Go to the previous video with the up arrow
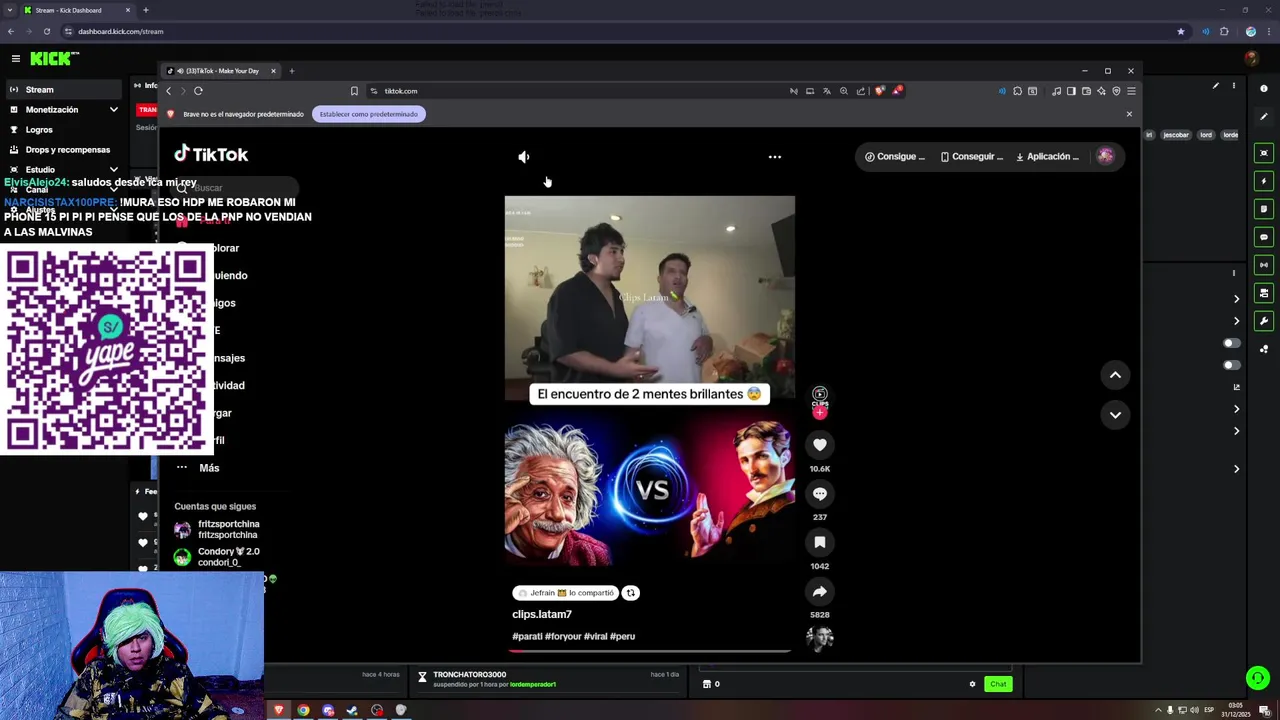Screen dimensions: 1280x720 tap(1115, 375)
